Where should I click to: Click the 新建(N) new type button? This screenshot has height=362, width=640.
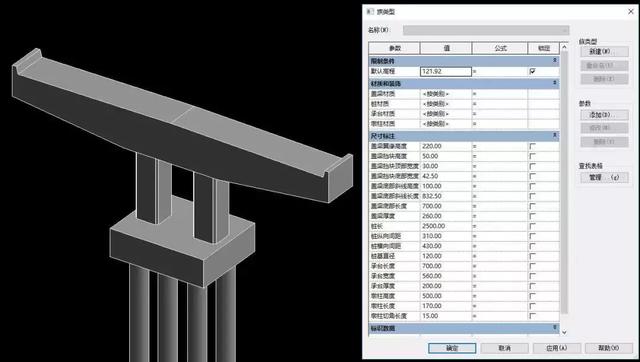(604, 52)
